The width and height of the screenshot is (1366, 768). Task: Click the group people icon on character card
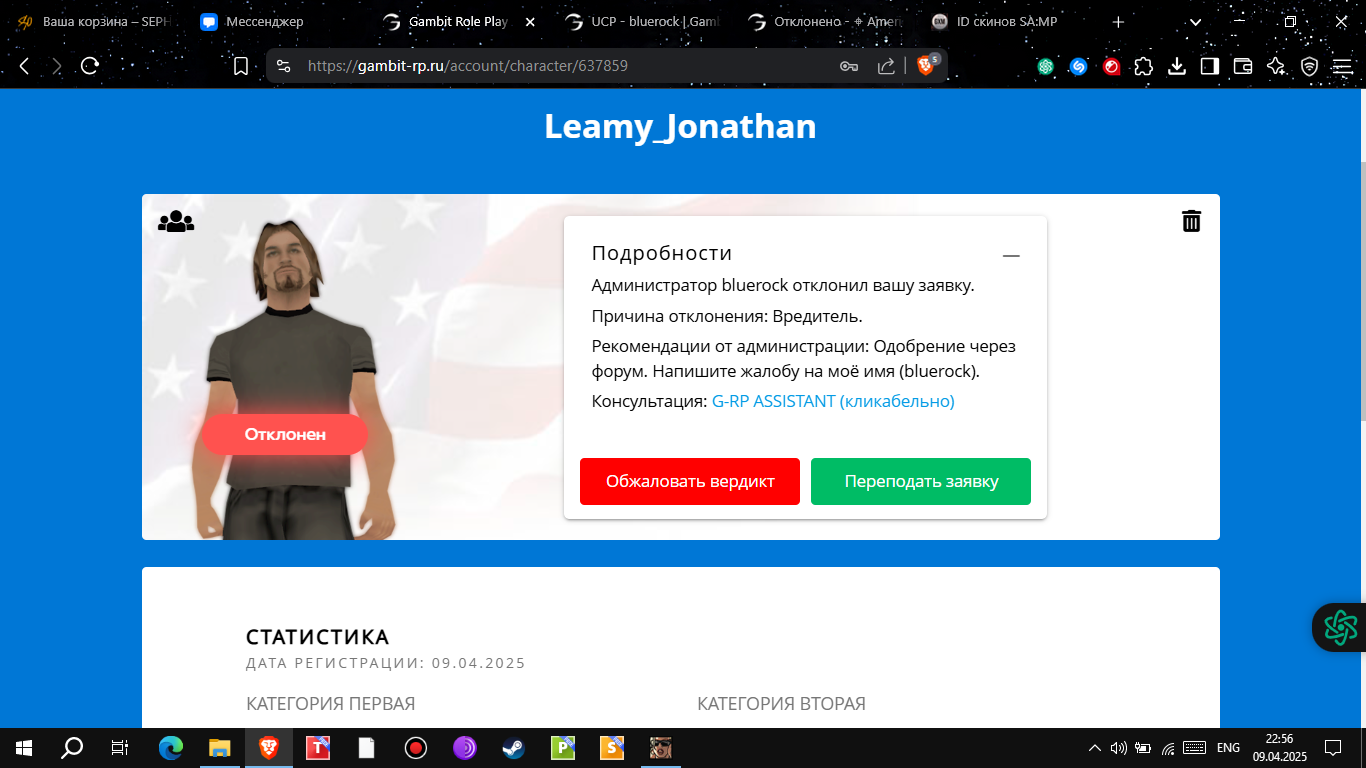[x=176, y=221]
